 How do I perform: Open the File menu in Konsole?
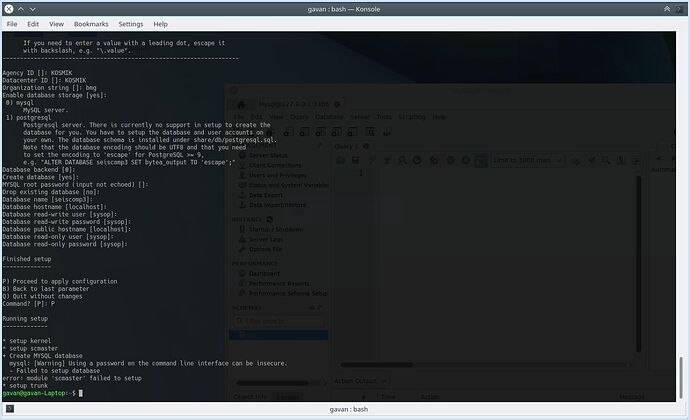11,23
